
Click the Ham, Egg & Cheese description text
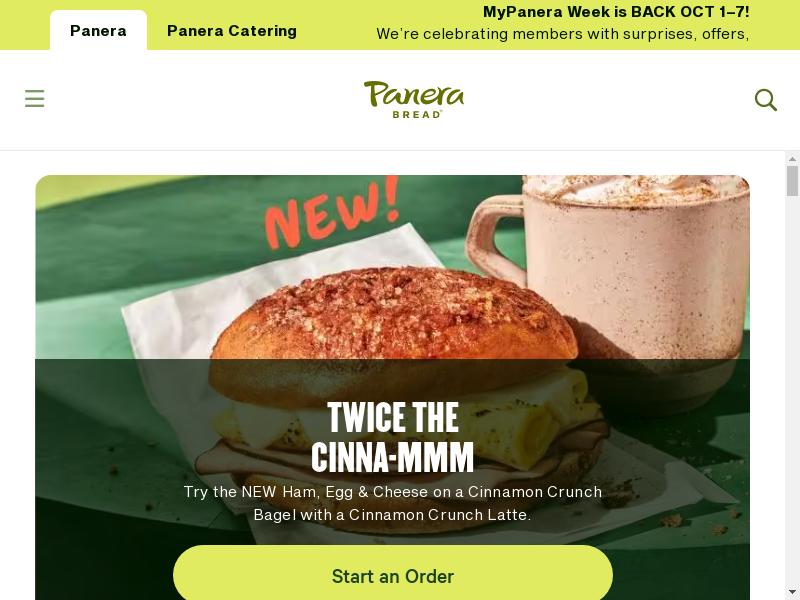tap(392, 503)
